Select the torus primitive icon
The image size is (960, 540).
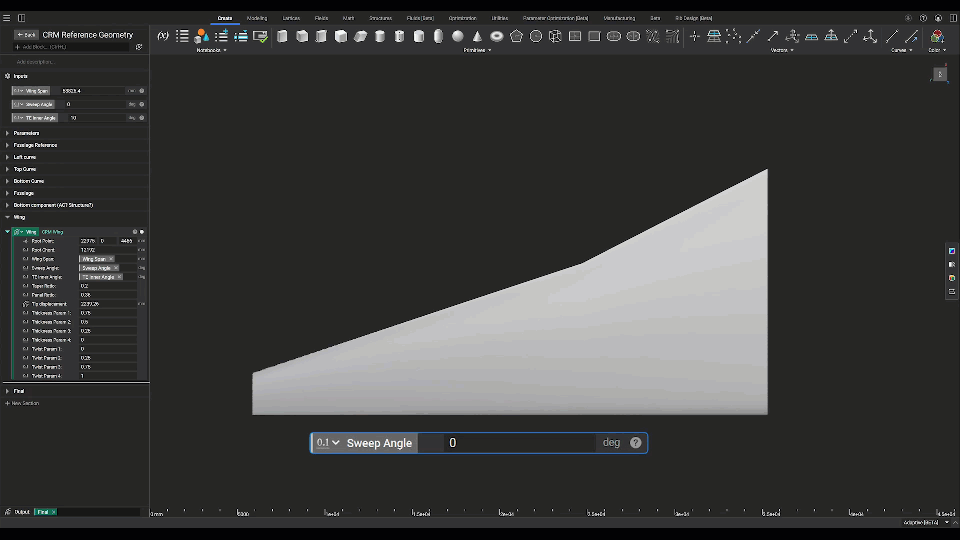[x=496, y=36]
